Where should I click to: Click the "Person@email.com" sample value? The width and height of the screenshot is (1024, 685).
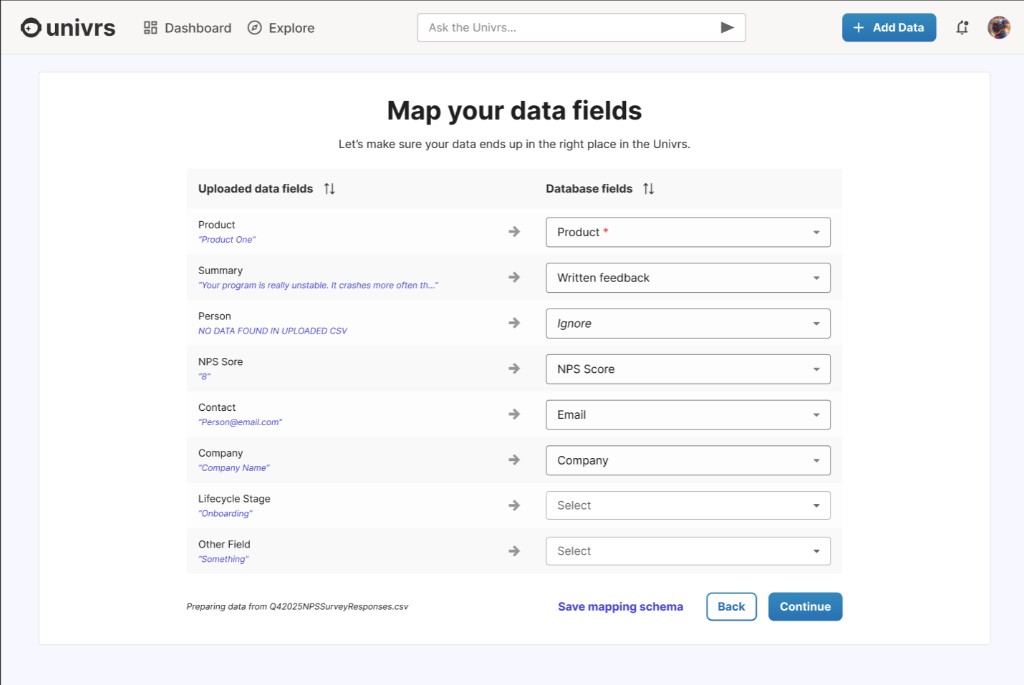point(240,422)
